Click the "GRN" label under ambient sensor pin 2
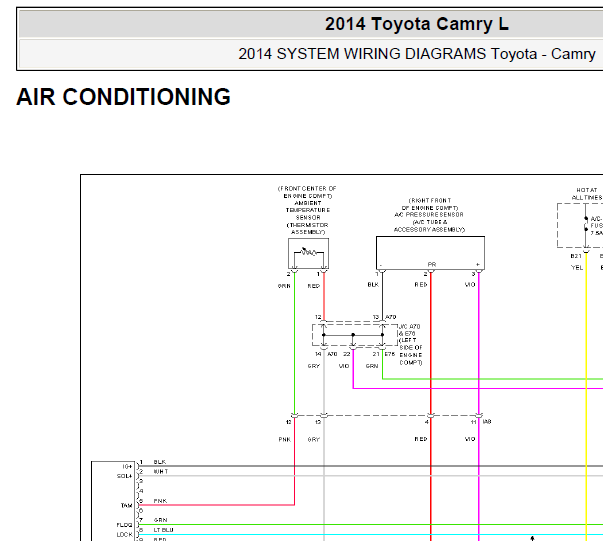603x541 pixels. pos(284,286)
